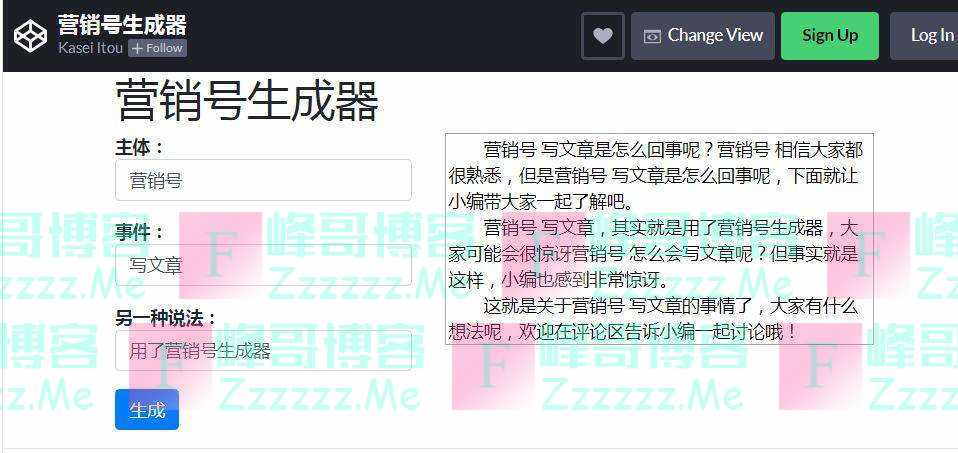Click the CodePen logo icon

point(31,36)
